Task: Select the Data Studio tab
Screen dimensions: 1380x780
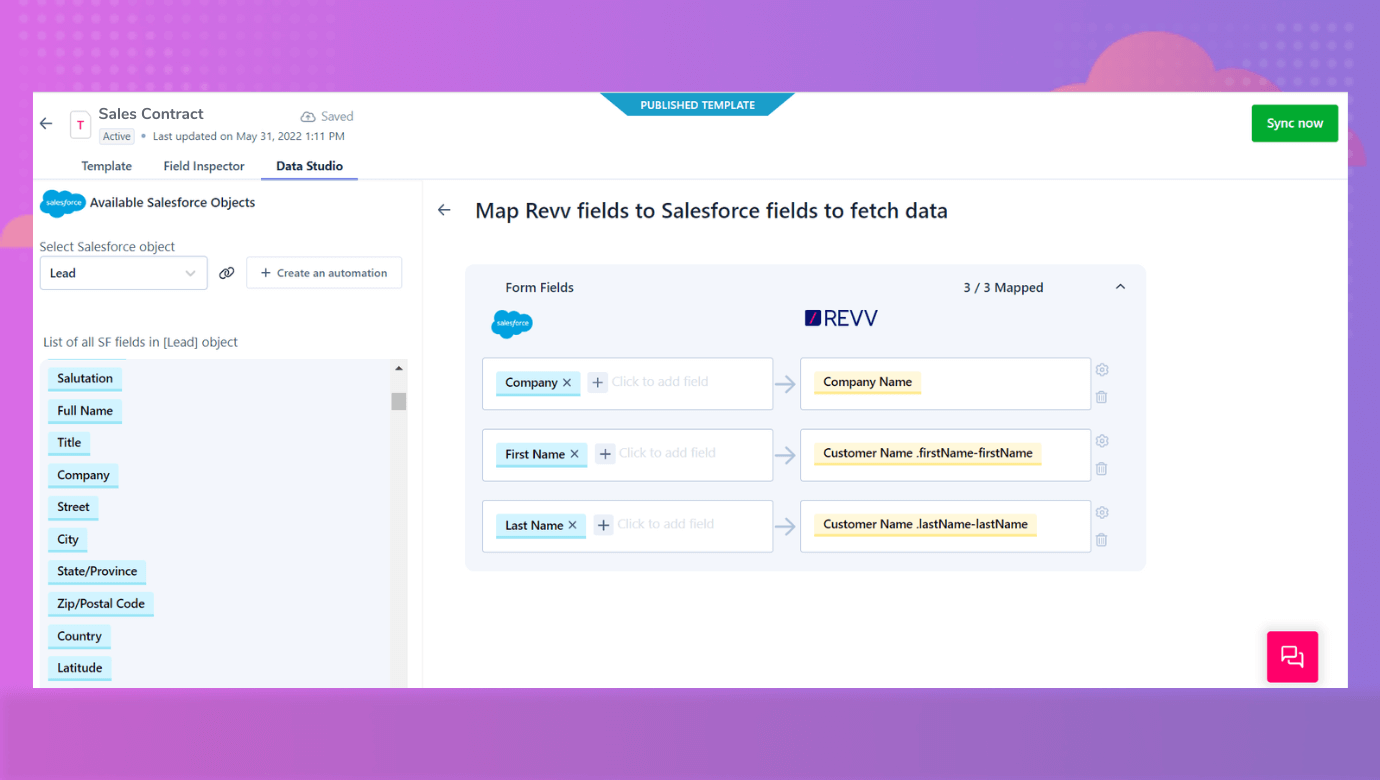Action: click(x=309, y=166)
